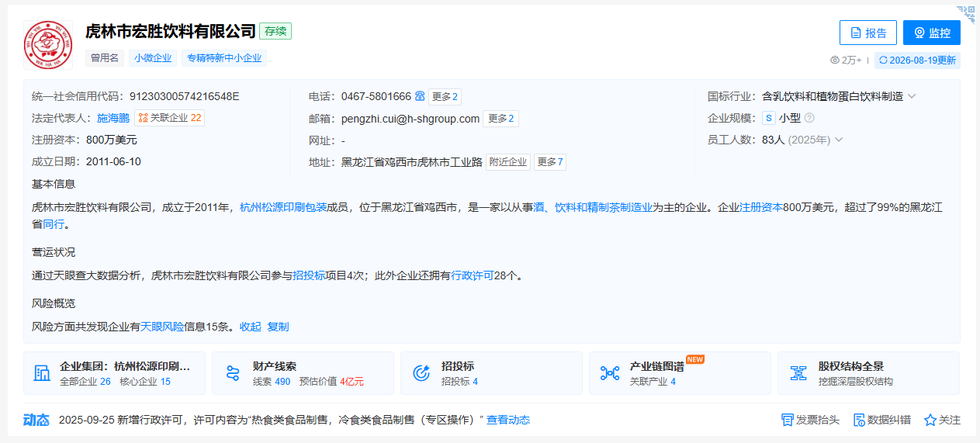Select the 专精特新中小企业 tag
Viewport: 980px width, 443px height.
[224, 58]
